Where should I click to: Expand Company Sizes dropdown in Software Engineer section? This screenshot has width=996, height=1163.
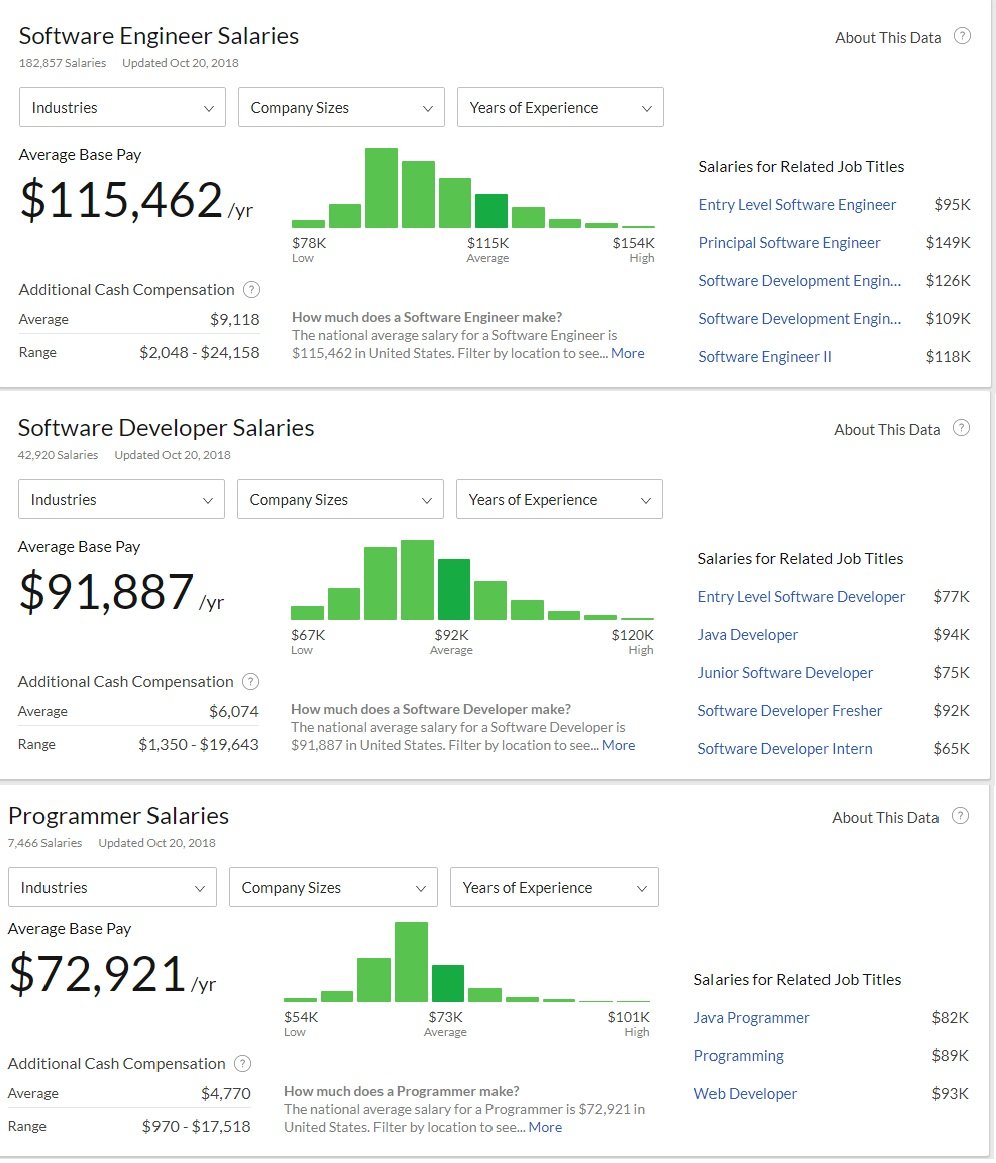[x=341, y=107]
